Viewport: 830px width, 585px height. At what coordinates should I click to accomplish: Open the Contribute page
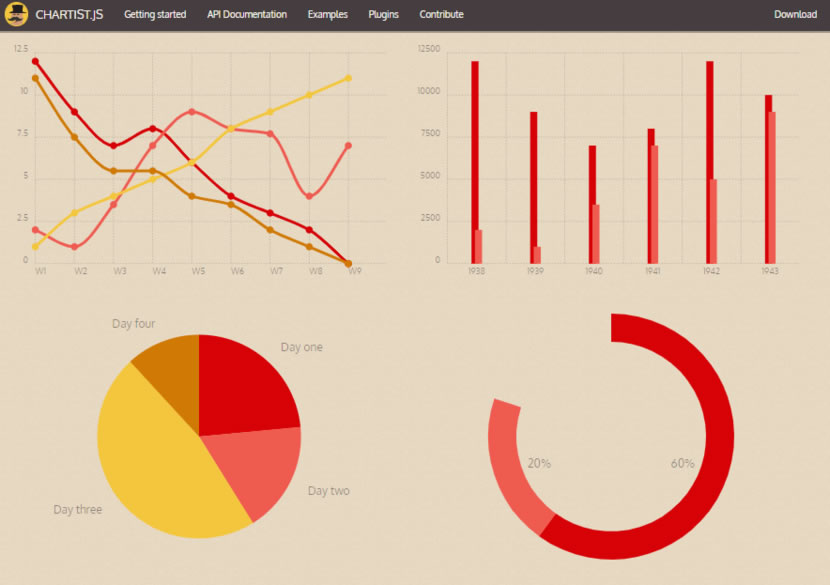tap(441, 14)
